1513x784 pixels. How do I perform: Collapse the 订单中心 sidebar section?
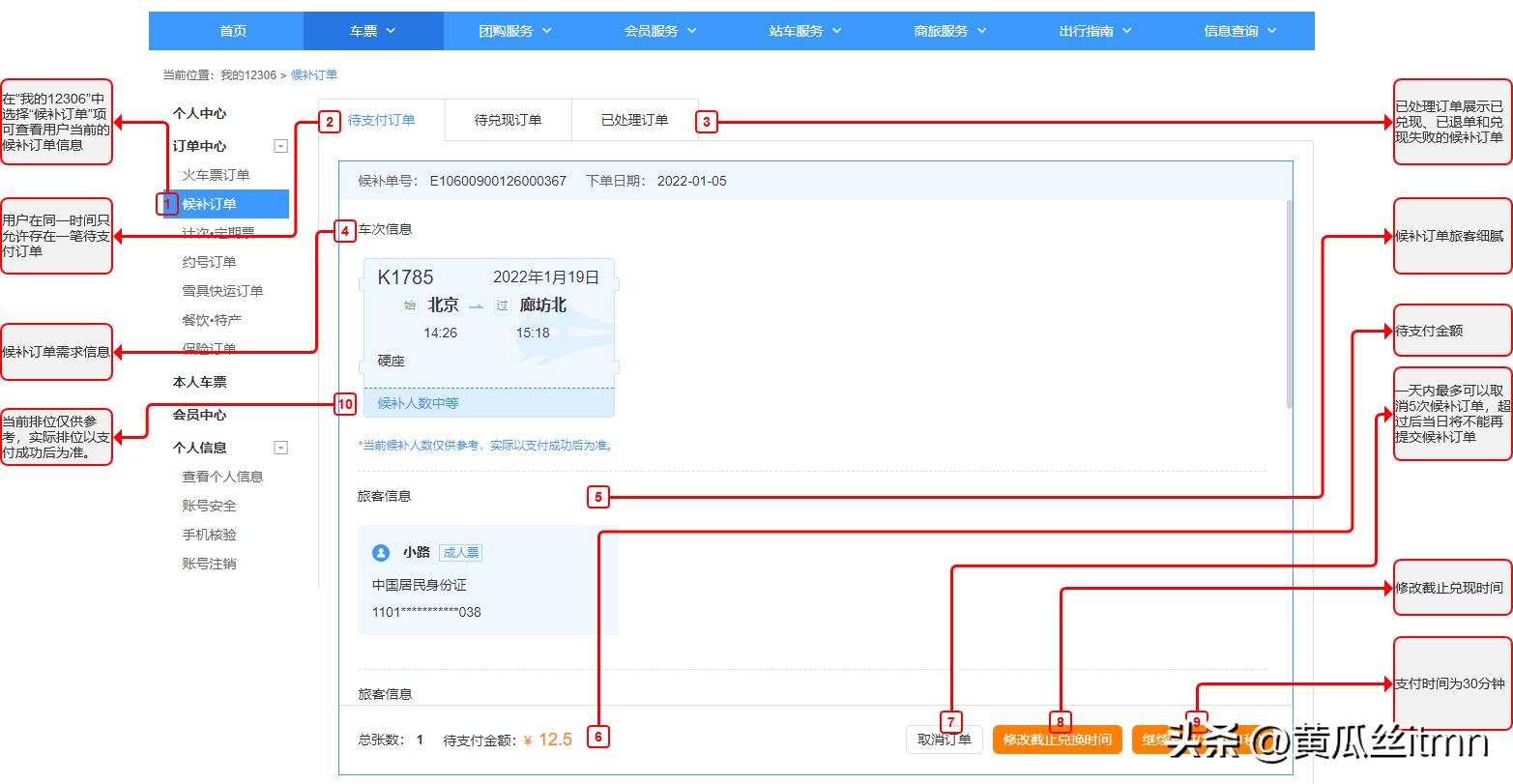(280, 147)
